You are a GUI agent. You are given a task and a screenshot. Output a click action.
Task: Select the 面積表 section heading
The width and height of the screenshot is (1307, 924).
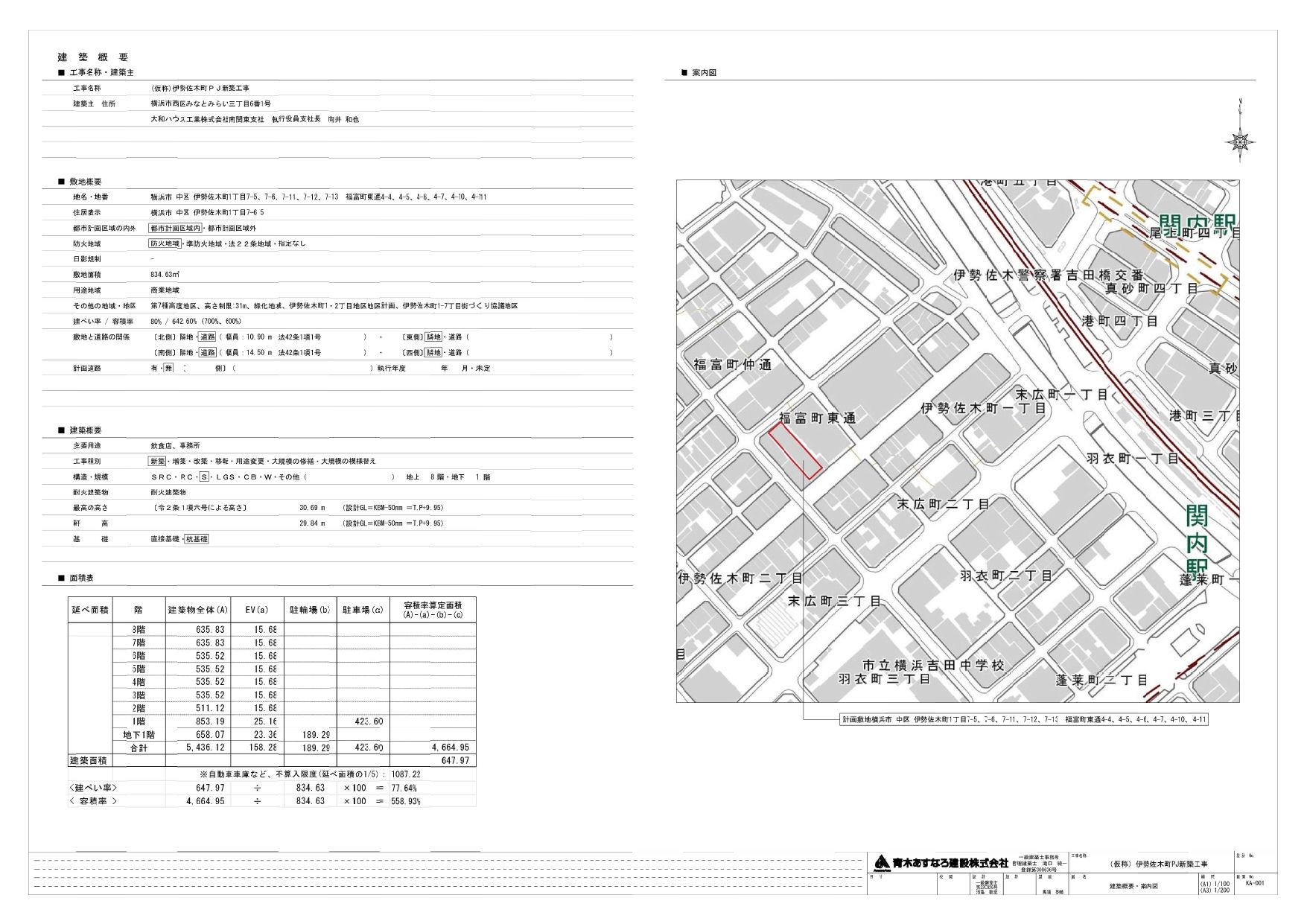(x=81, y=578)
